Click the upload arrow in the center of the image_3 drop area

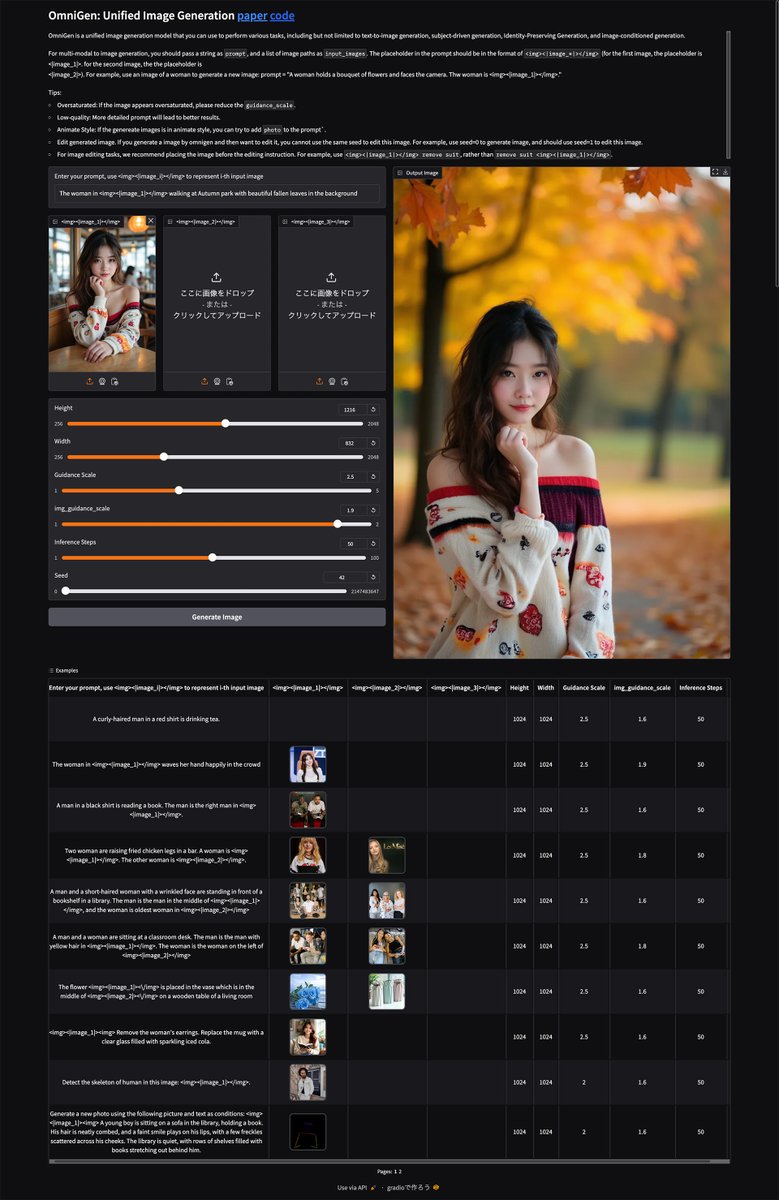click(x=332, y=277)
